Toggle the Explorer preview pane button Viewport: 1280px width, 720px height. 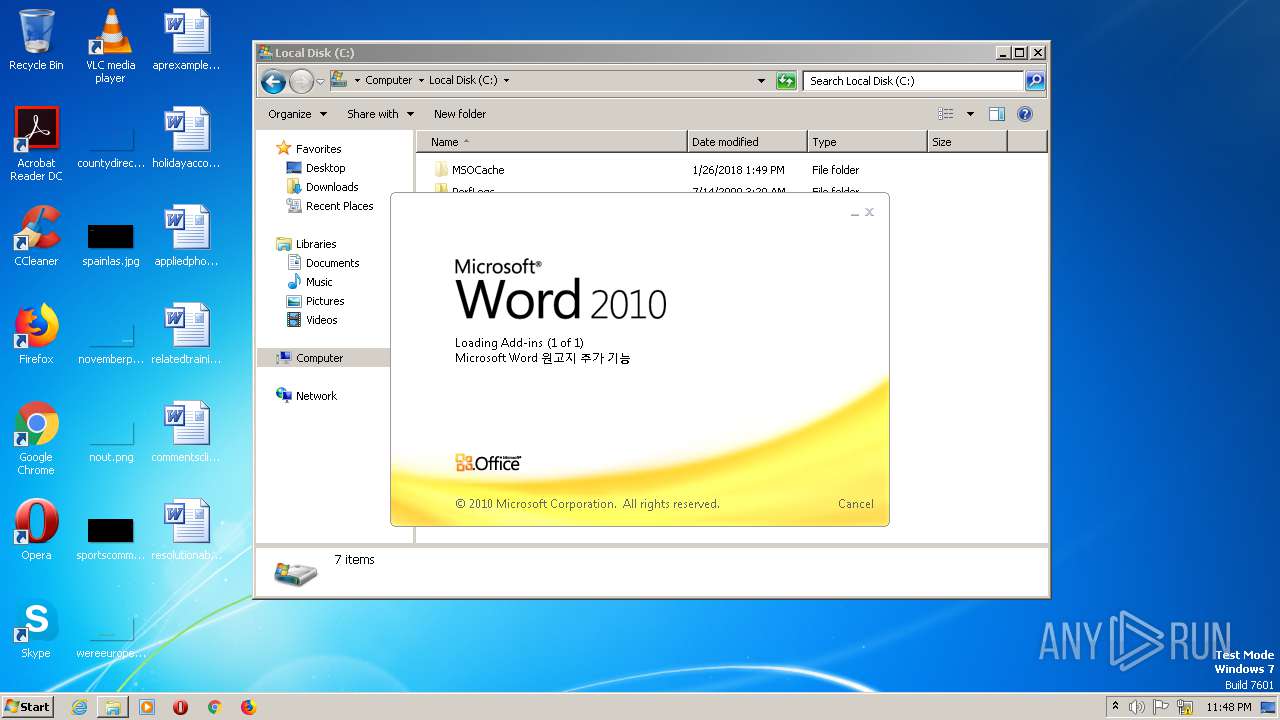996,114
